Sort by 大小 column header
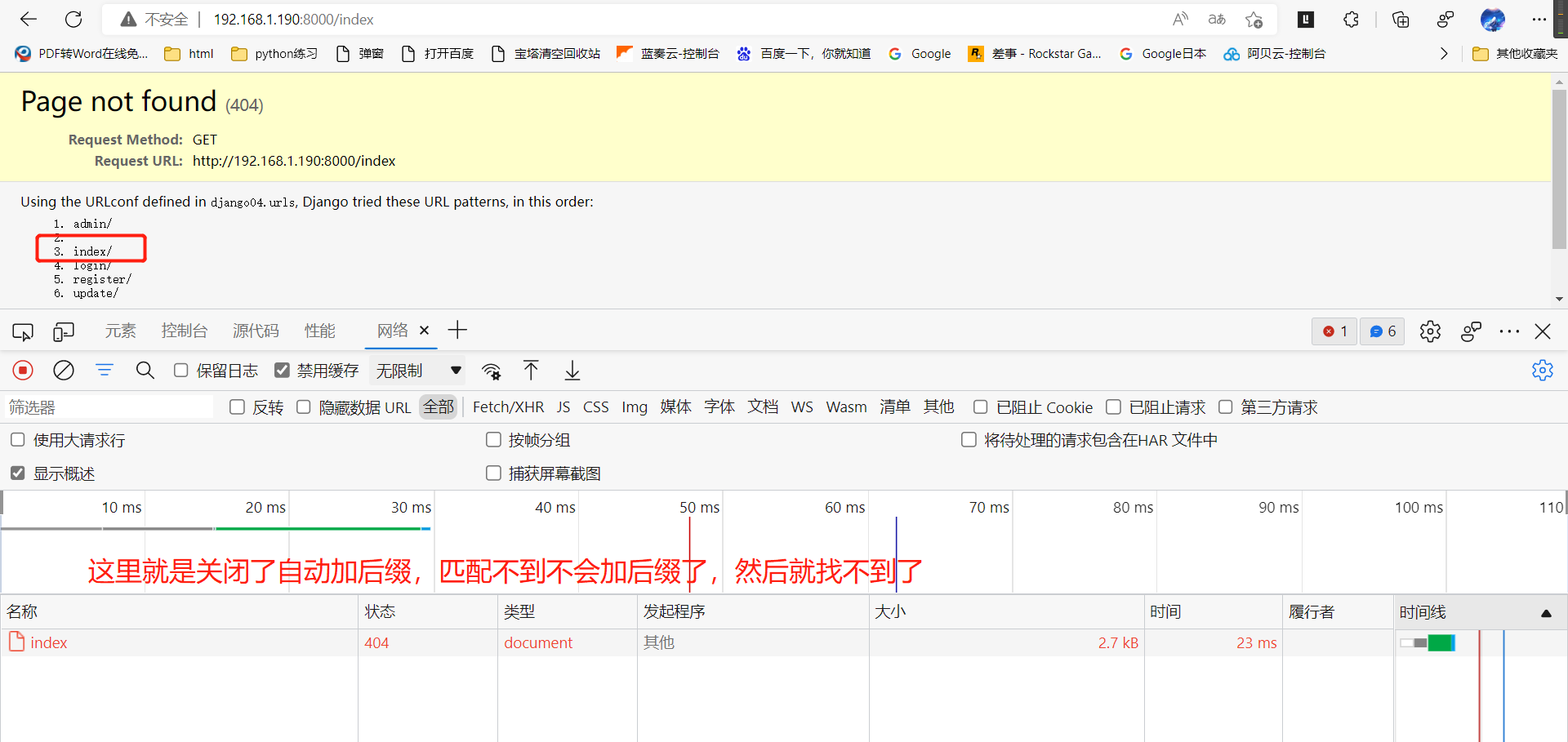The width and height of the screenshot is (1568, 742). pos(1006,612)
